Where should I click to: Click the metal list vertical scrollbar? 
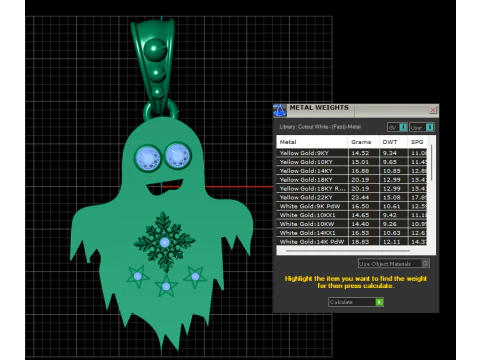click(431, 163)
